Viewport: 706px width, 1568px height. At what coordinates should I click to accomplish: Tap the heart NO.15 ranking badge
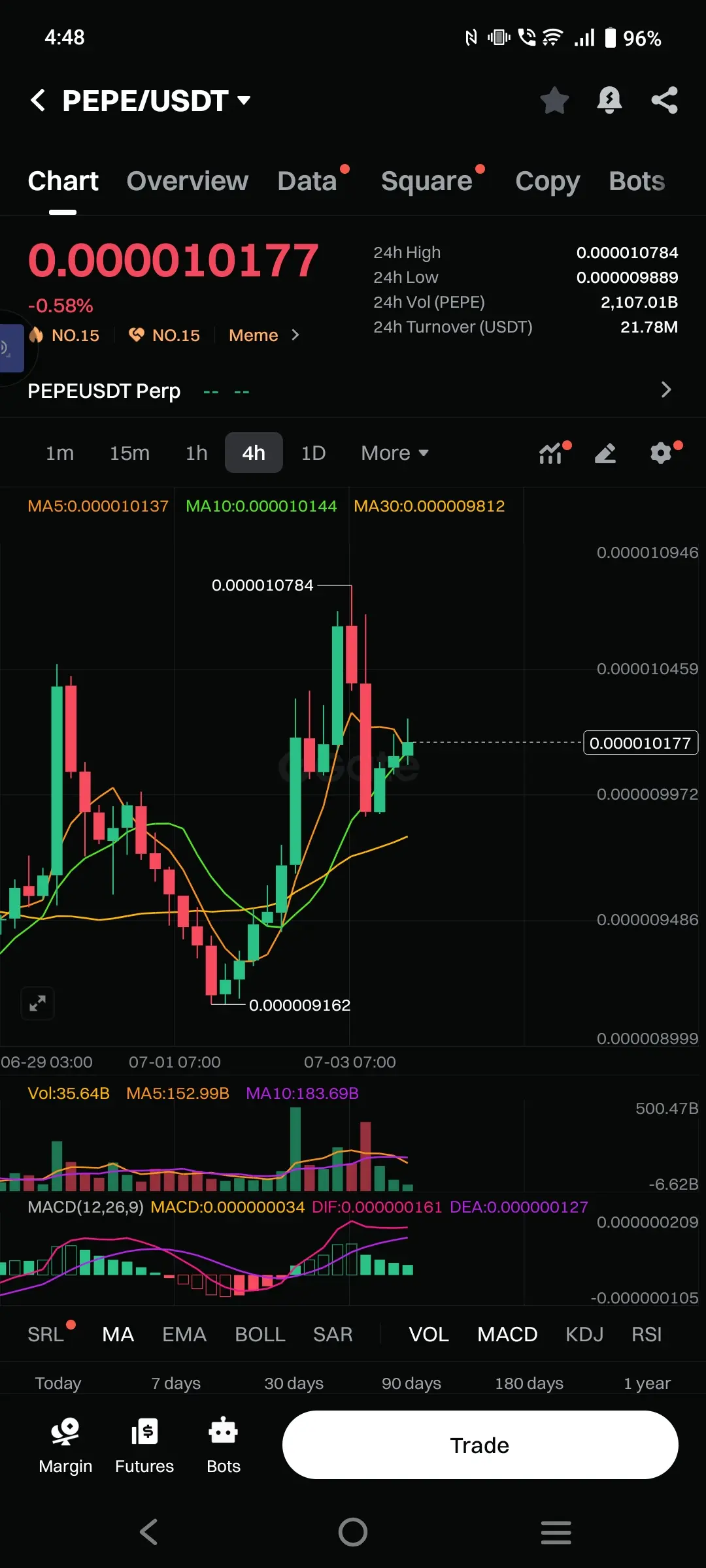click(164, 335)
